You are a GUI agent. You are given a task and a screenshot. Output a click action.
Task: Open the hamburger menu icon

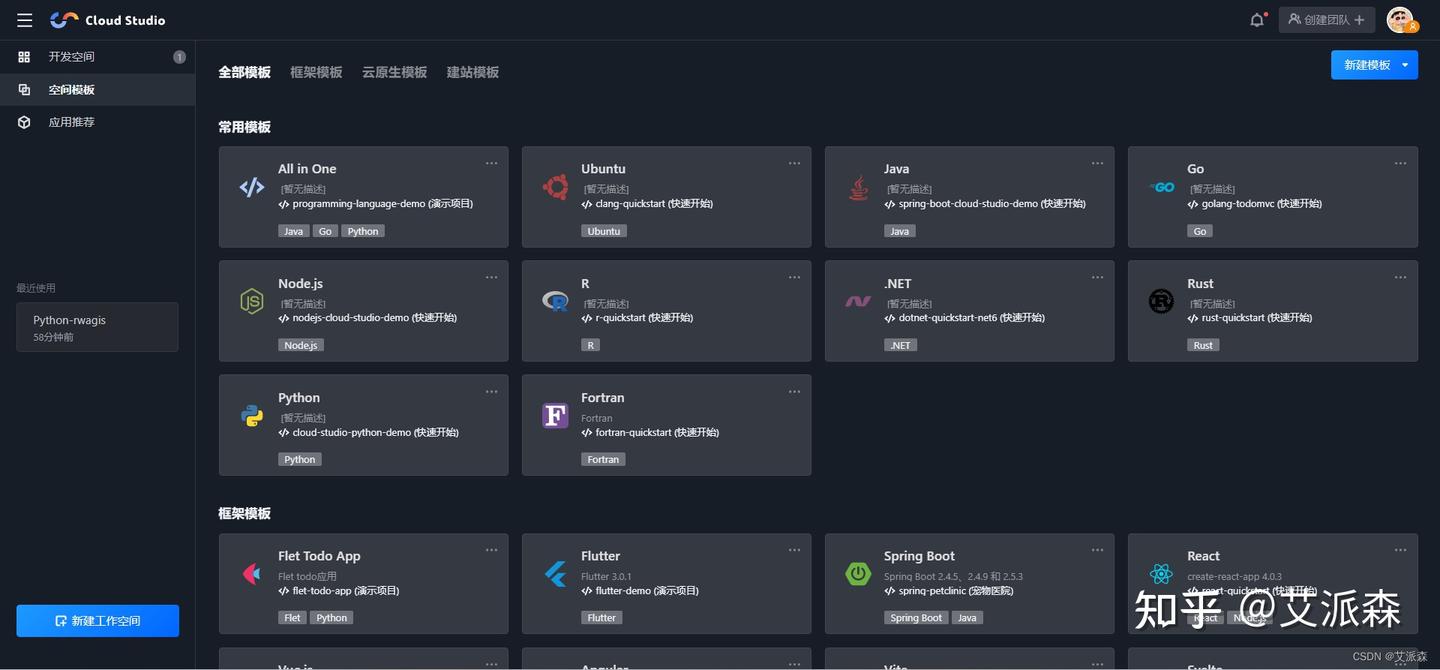click(x=25, y=20)
